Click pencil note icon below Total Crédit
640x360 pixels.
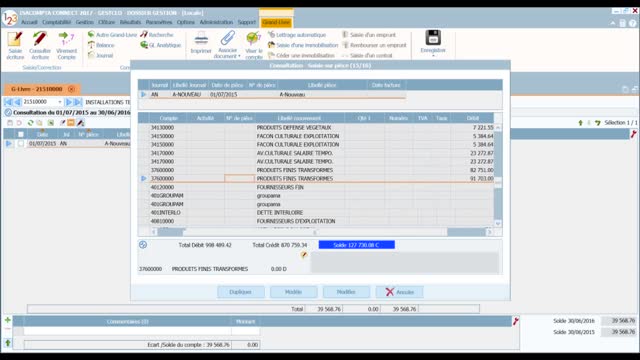coord(304,255)
